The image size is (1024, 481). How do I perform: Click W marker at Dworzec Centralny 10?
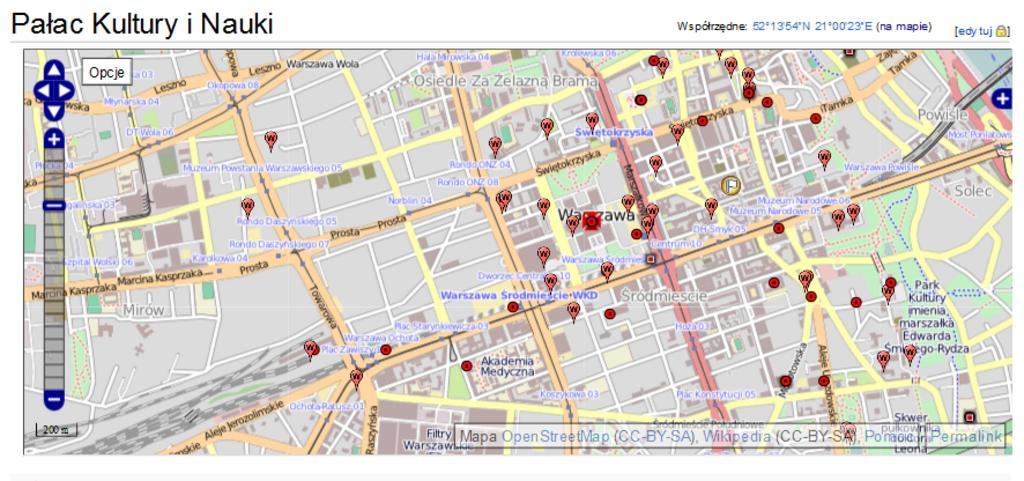[x=551, y=282]
